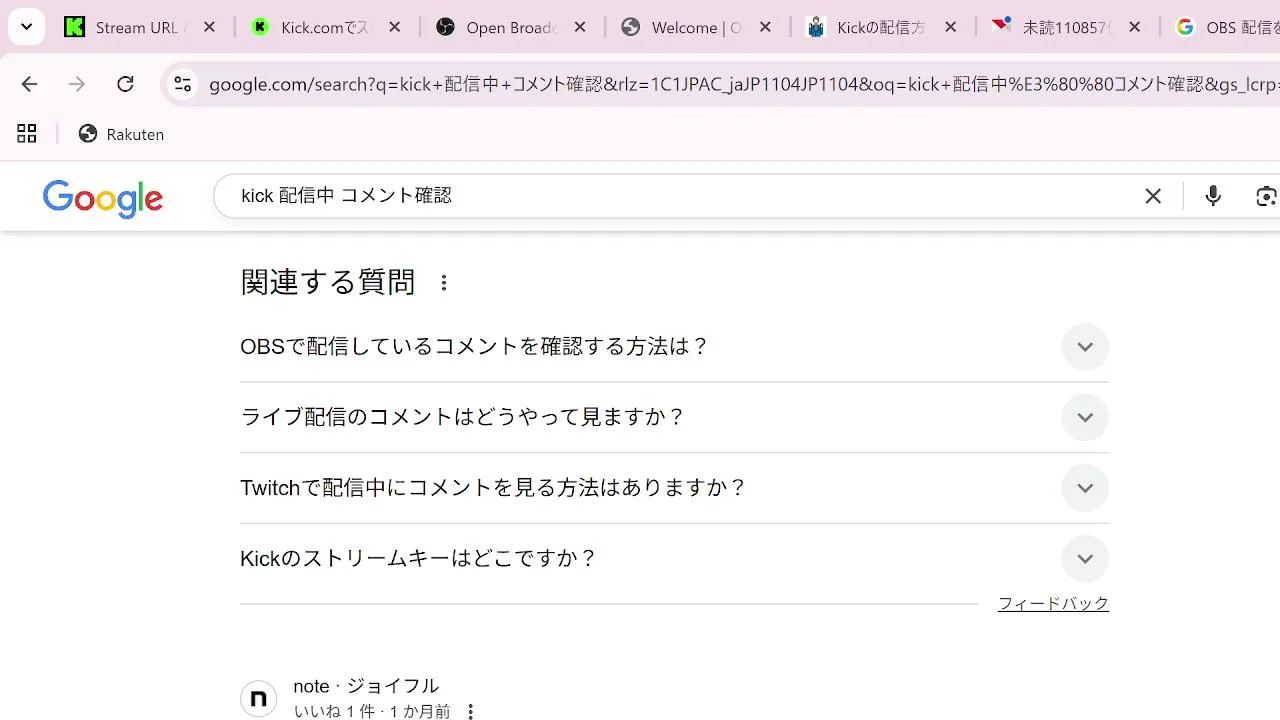Image resolution: width=1280 pixels, height=720 pixels.
Task: Switch to the Welcome tab
Action: click(x=695, y=27)
